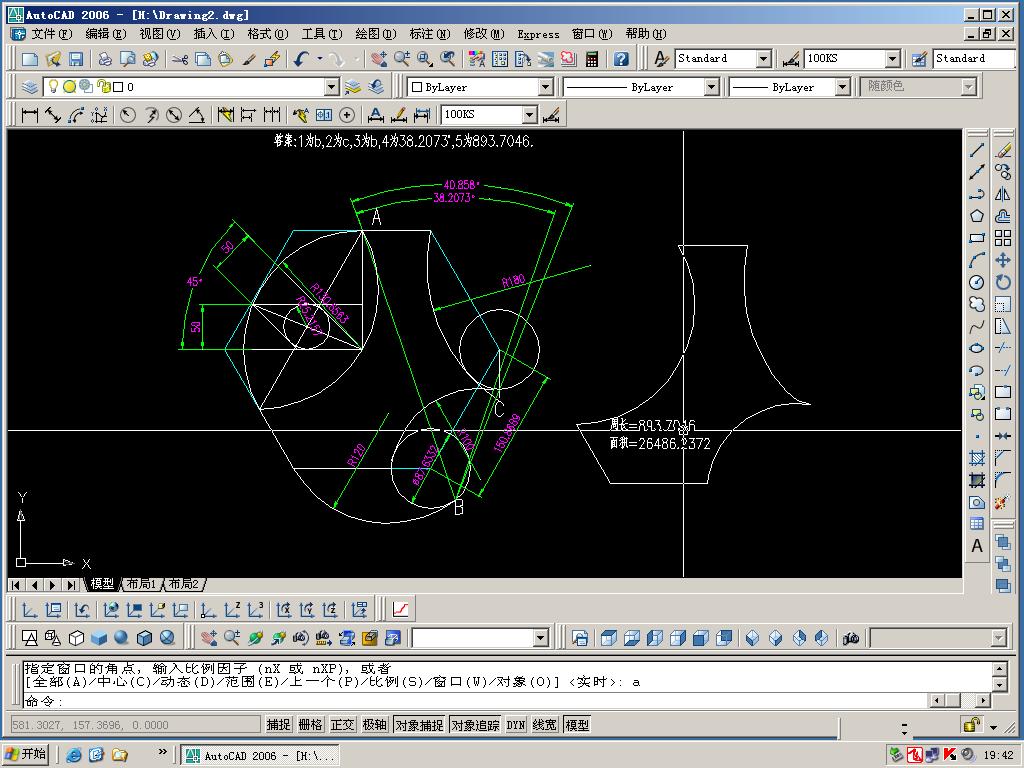
Task: Click the 开始 Start button
Action: point(26,755)
